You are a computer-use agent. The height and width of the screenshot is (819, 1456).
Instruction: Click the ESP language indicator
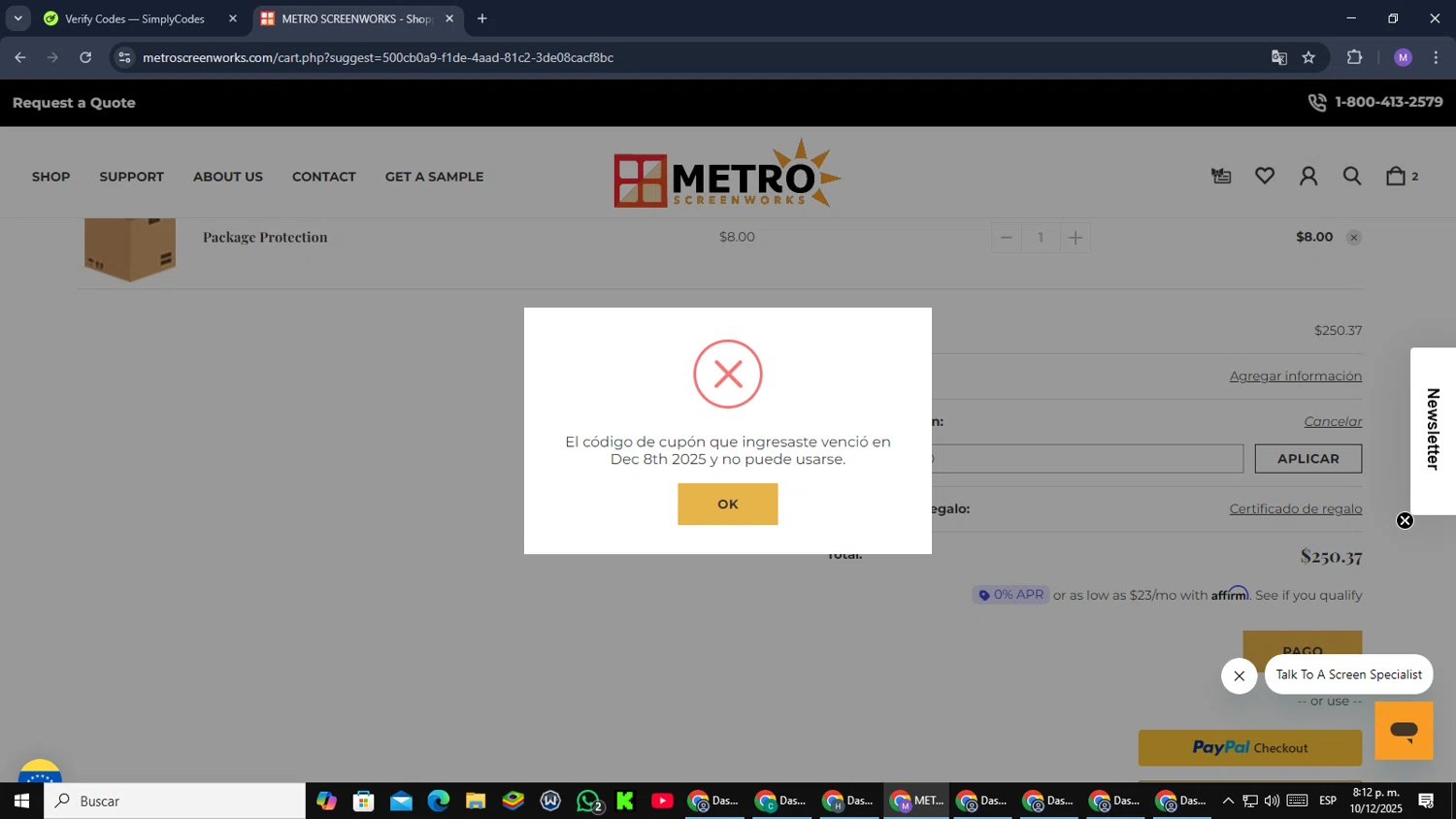pyautogui.click(x=1328, y=801)
